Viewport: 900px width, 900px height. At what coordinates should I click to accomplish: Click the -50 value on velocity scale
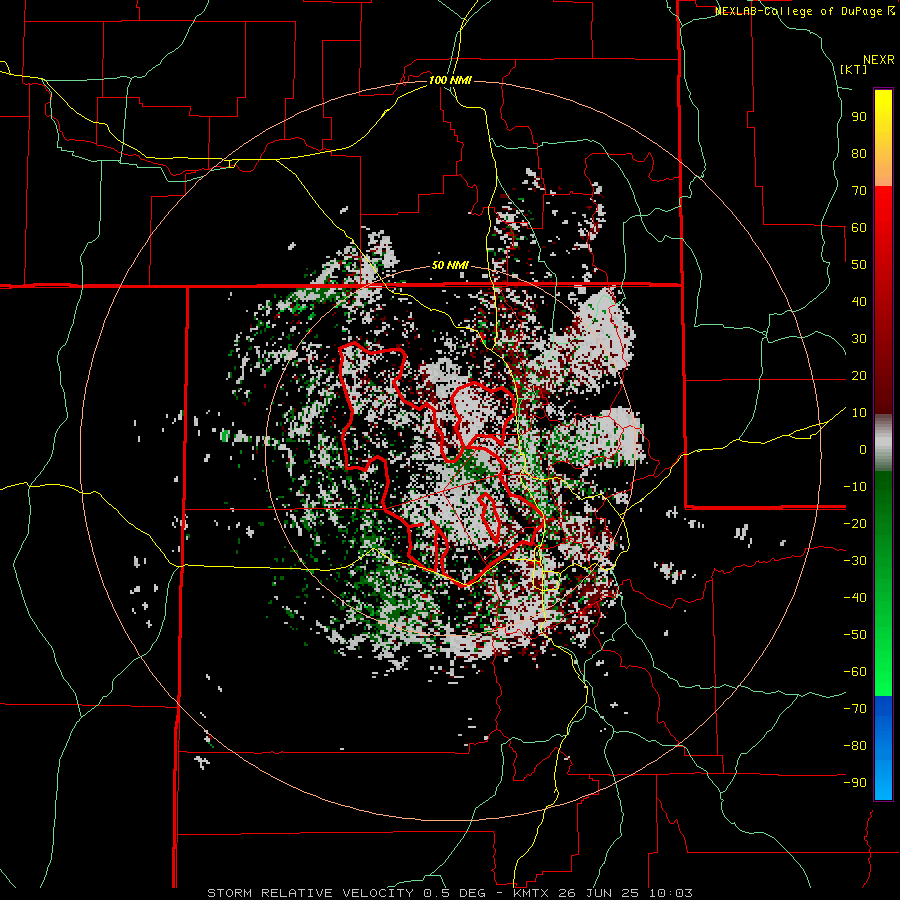855,634
